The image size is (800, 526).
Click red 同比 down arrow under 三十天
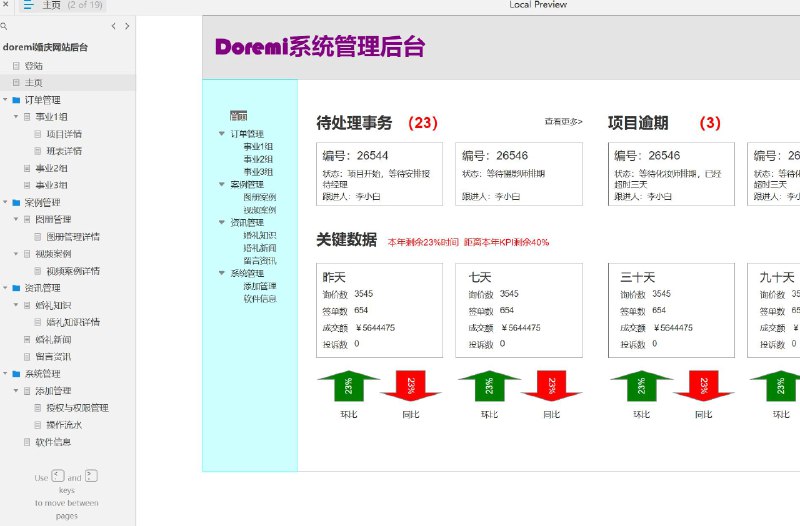704,386
